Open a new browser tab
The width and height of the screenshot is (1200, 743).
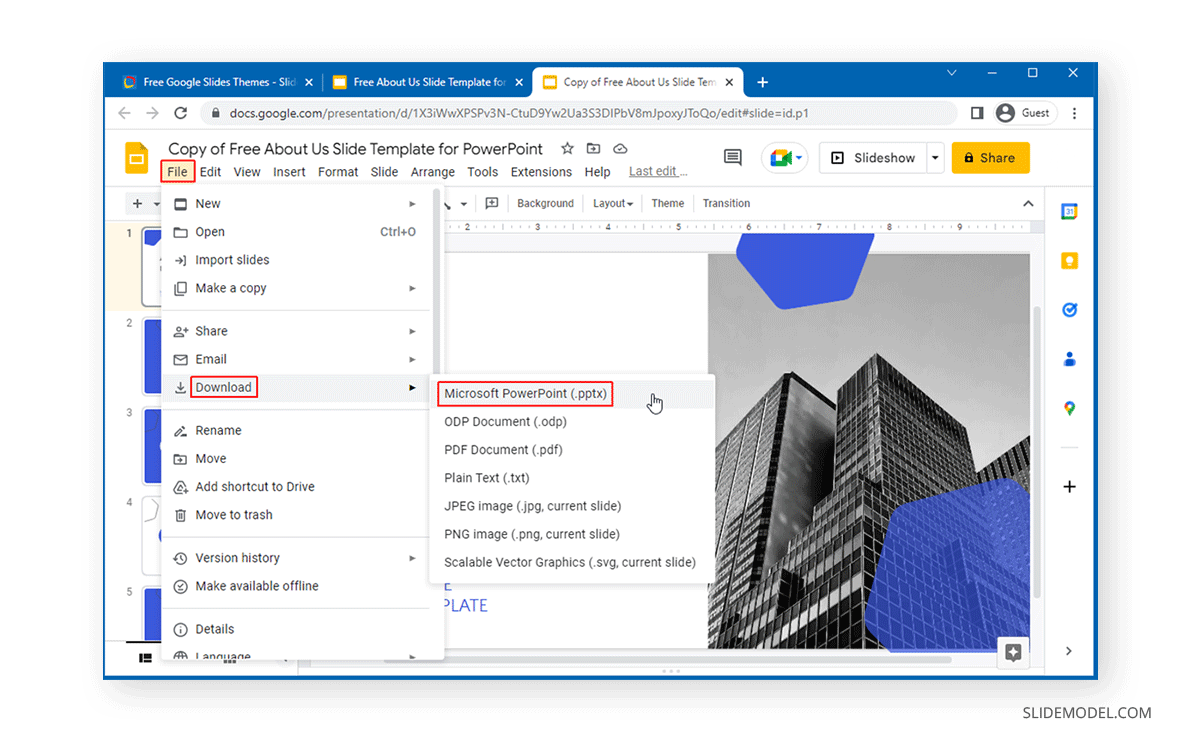[x=762, y=82]
